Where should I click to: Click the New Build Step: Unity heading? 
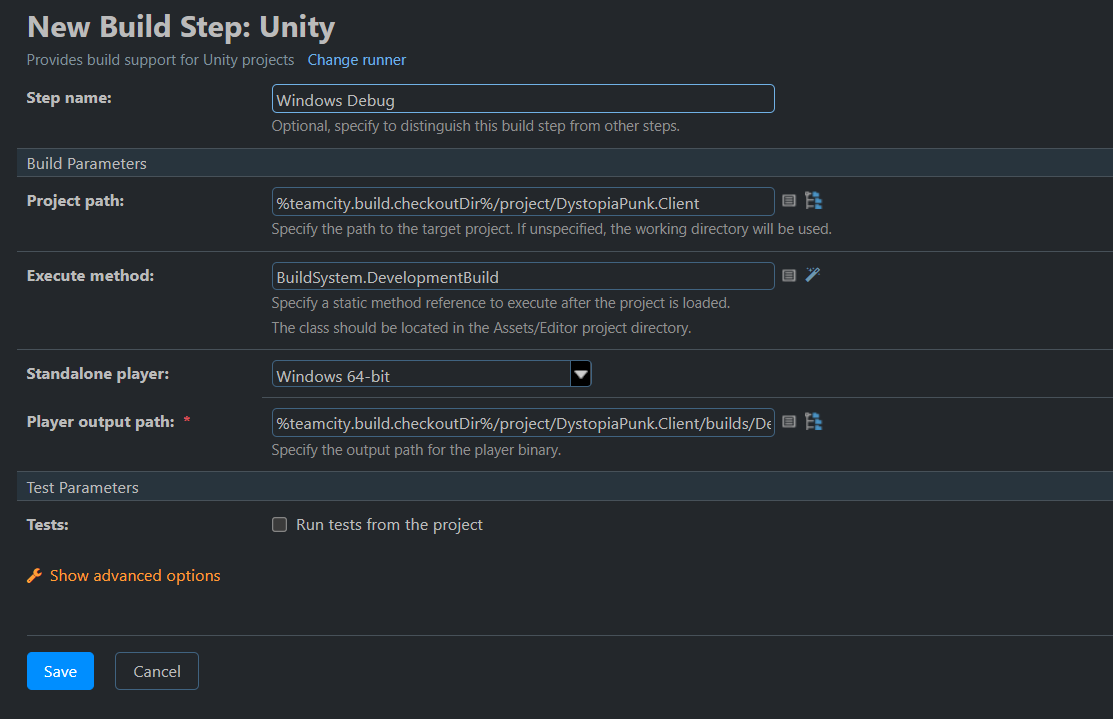click(181, 28)
